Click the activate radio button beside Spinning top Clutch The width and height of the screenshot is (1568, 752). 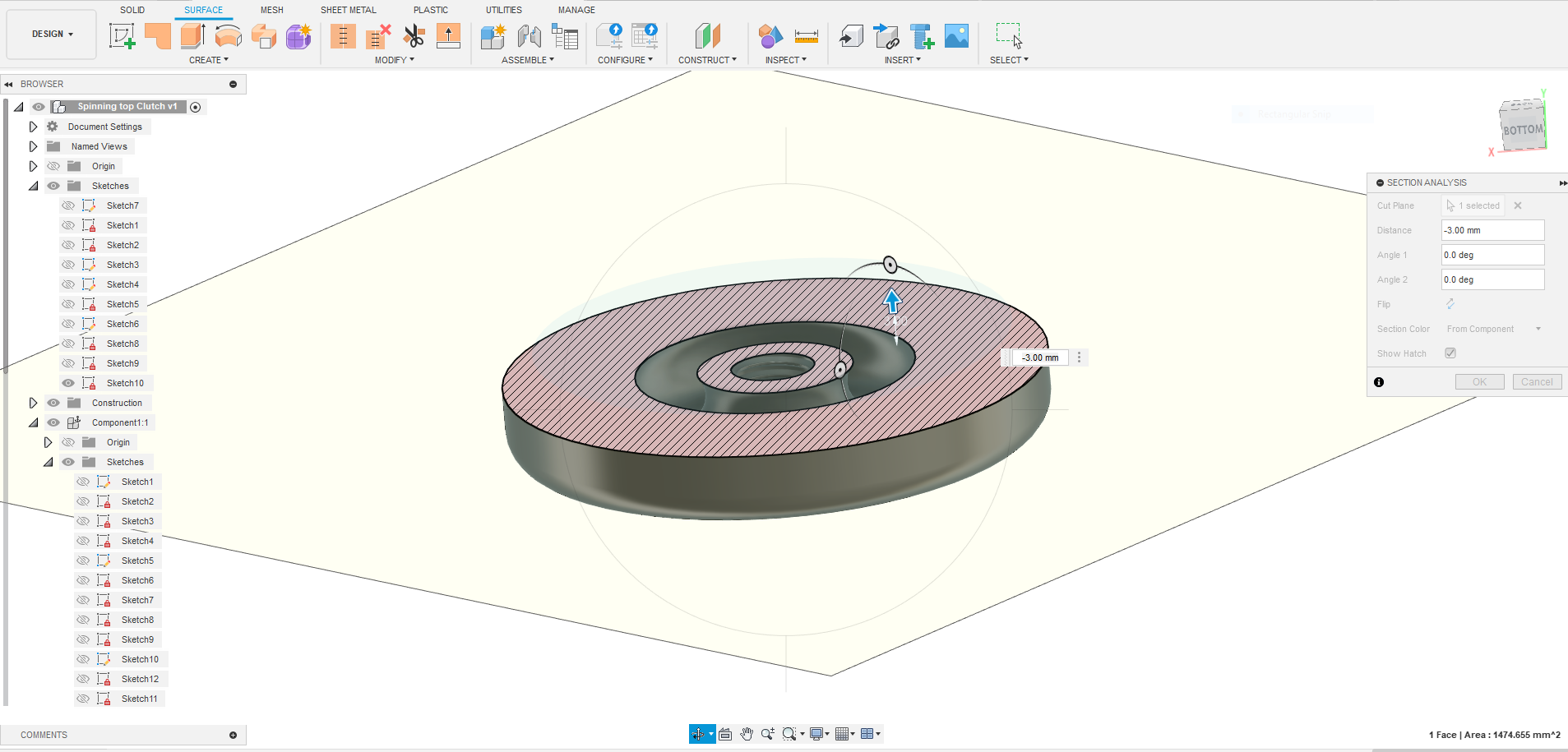[x=195, y=107]
